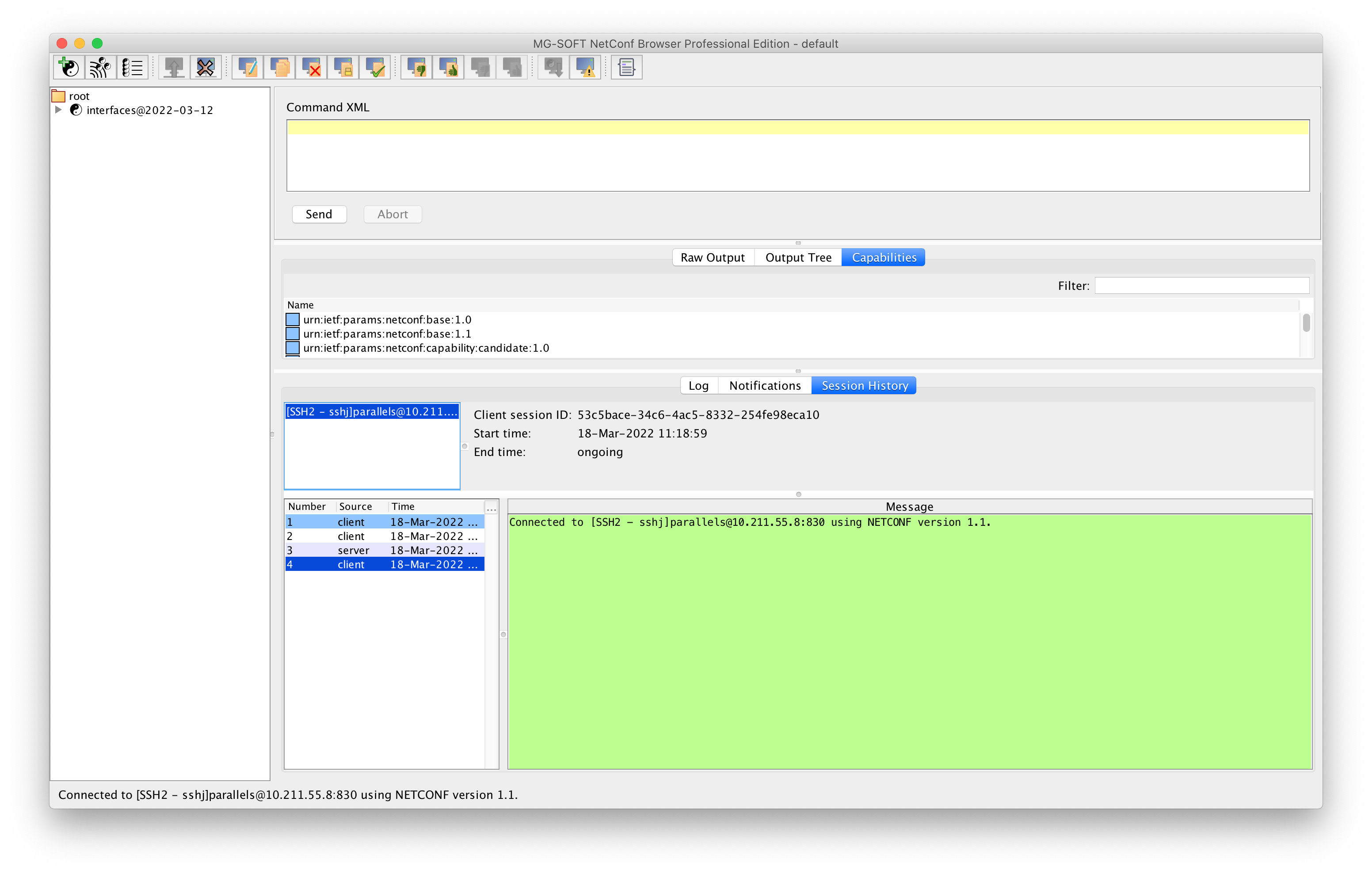Click the delete configuration red X icon
Viewport: 1372px width, 874px height.
click(311, 67)
